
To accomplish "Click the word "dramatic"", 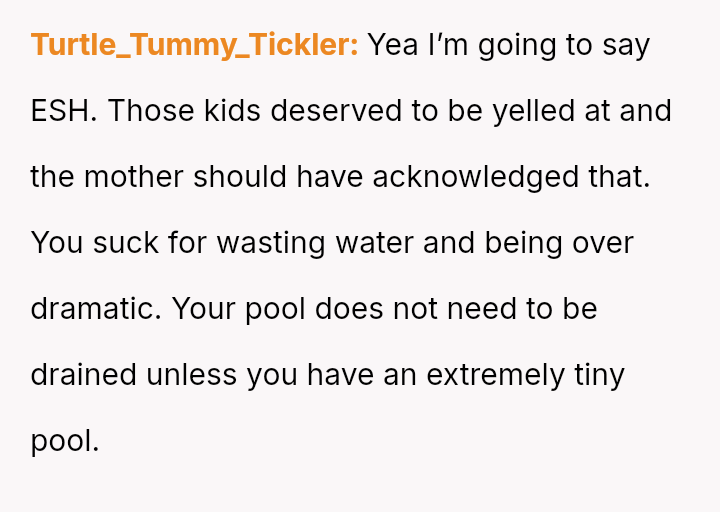I will click(94, 309).
